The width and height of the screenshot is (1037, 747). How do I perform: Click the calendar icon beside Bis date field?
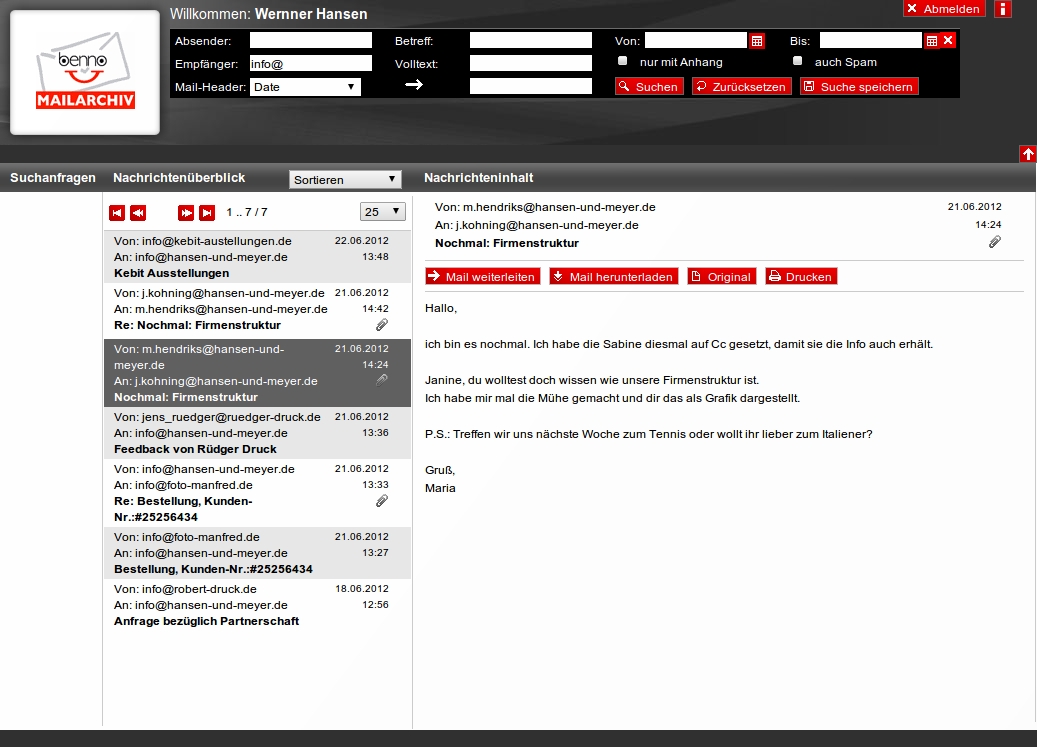pyautogui.click(x=932, y=41)
